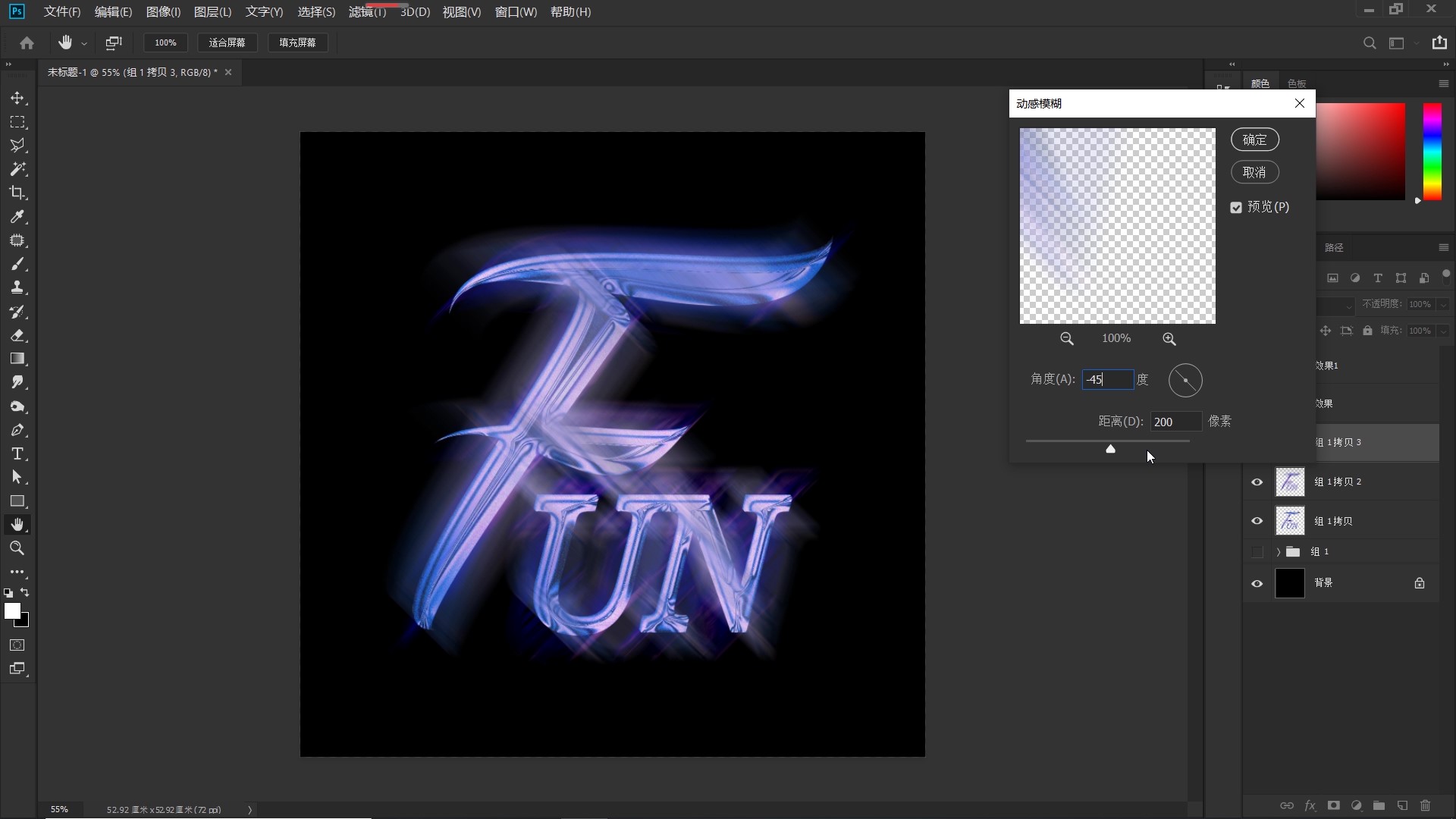Hide the 组 1 拷贝 2 layer

click(x=1257, y=482)
